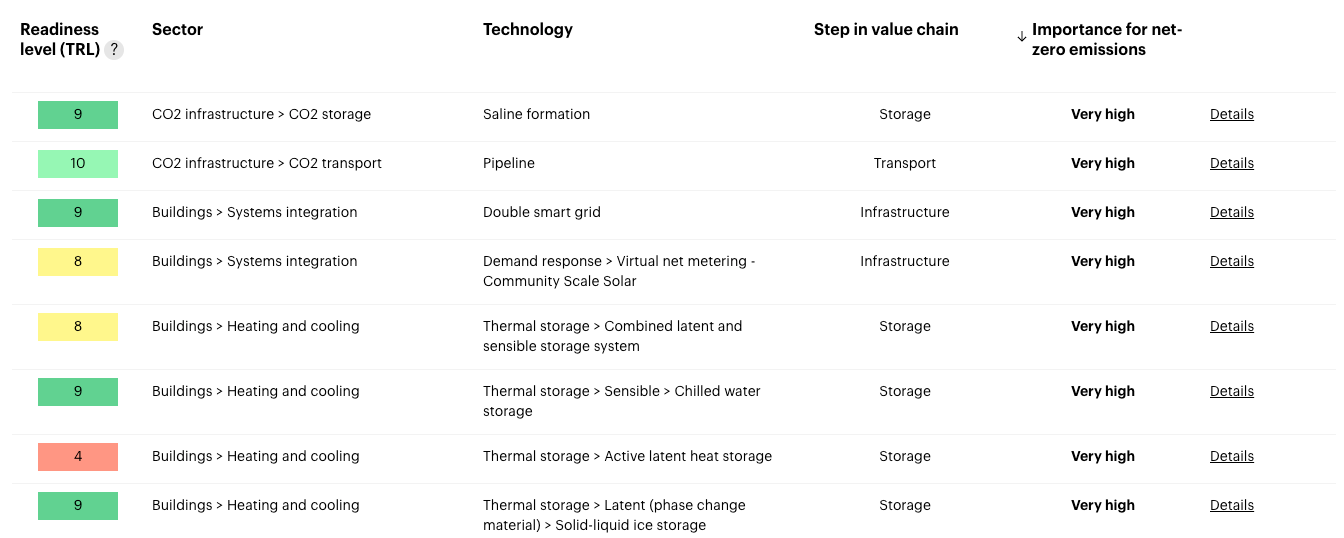Viewport: 1344px width, 538px height.
Task: Click the red TRL 4 badge
Action: coord(78,456)
